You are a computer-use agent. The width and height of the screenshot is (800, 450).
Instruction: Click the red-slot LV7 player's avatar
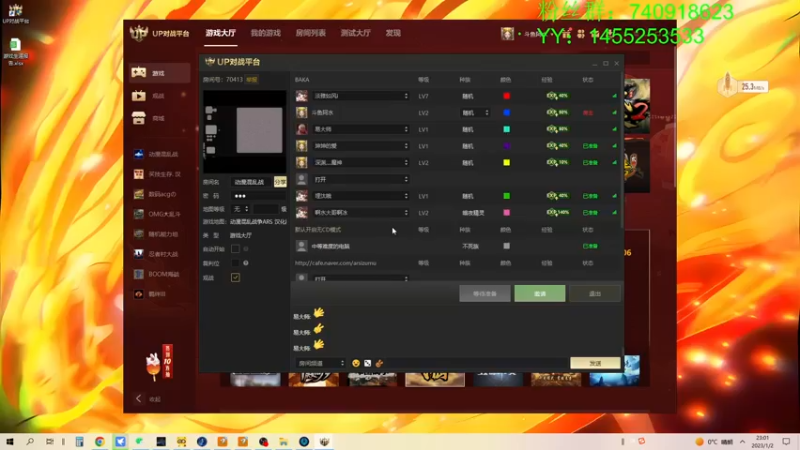coord(302,96)
